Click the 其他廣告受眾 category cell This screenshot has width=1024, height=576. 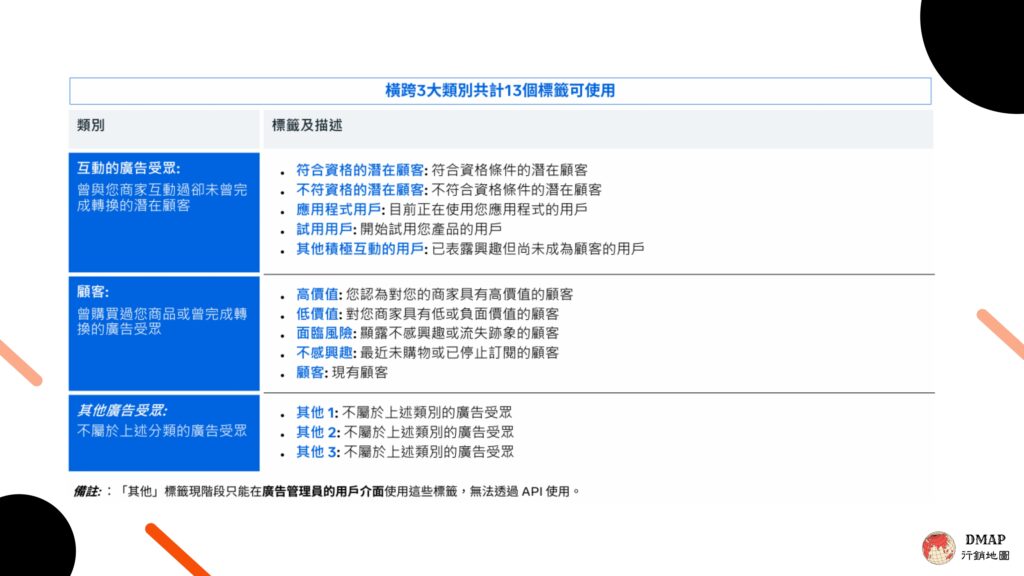click(x=164, y=432)
